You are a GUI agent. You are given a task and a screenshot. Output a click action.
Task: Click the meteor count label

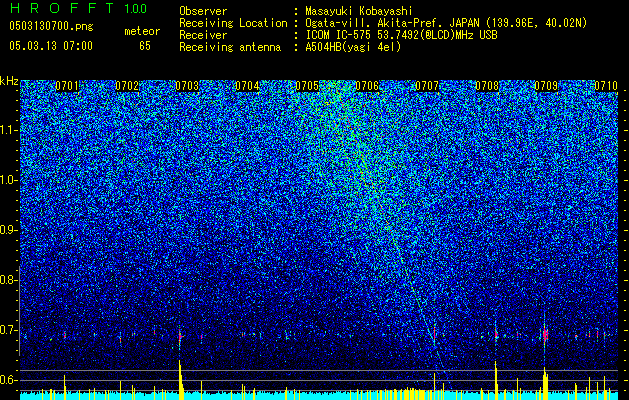[142, 31]
